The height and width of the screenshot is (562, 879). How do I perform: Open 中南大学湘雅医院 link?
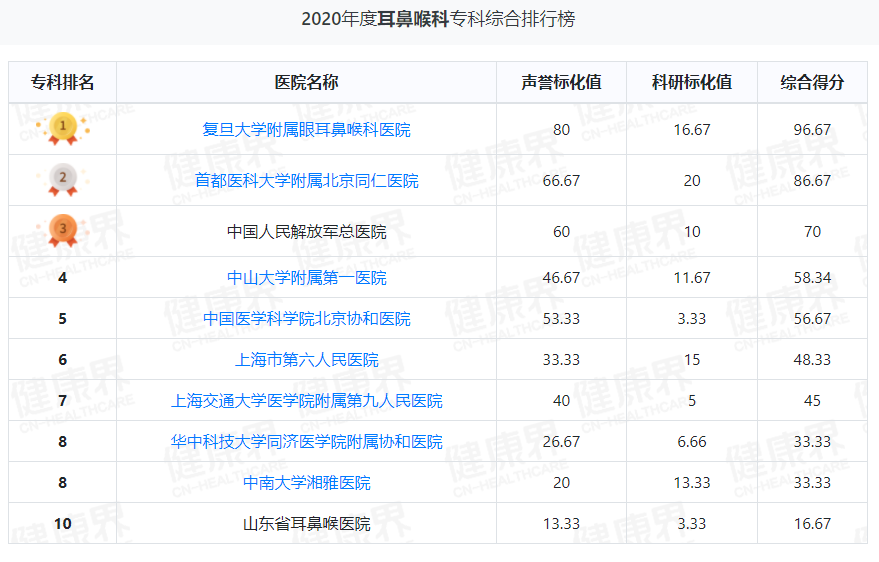306,482
